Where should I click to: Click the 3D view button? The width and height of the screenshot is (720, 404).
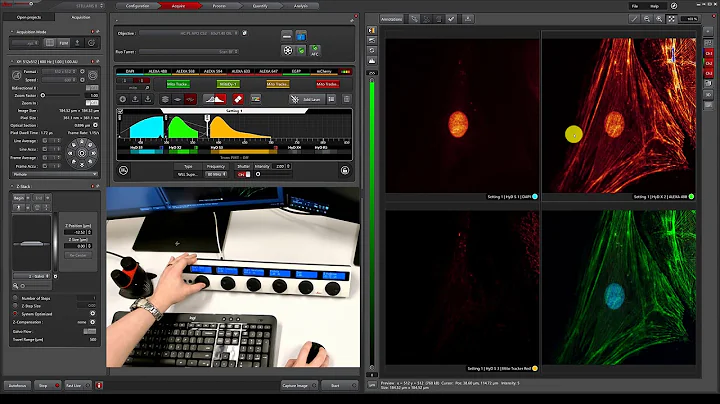(709, 95)
